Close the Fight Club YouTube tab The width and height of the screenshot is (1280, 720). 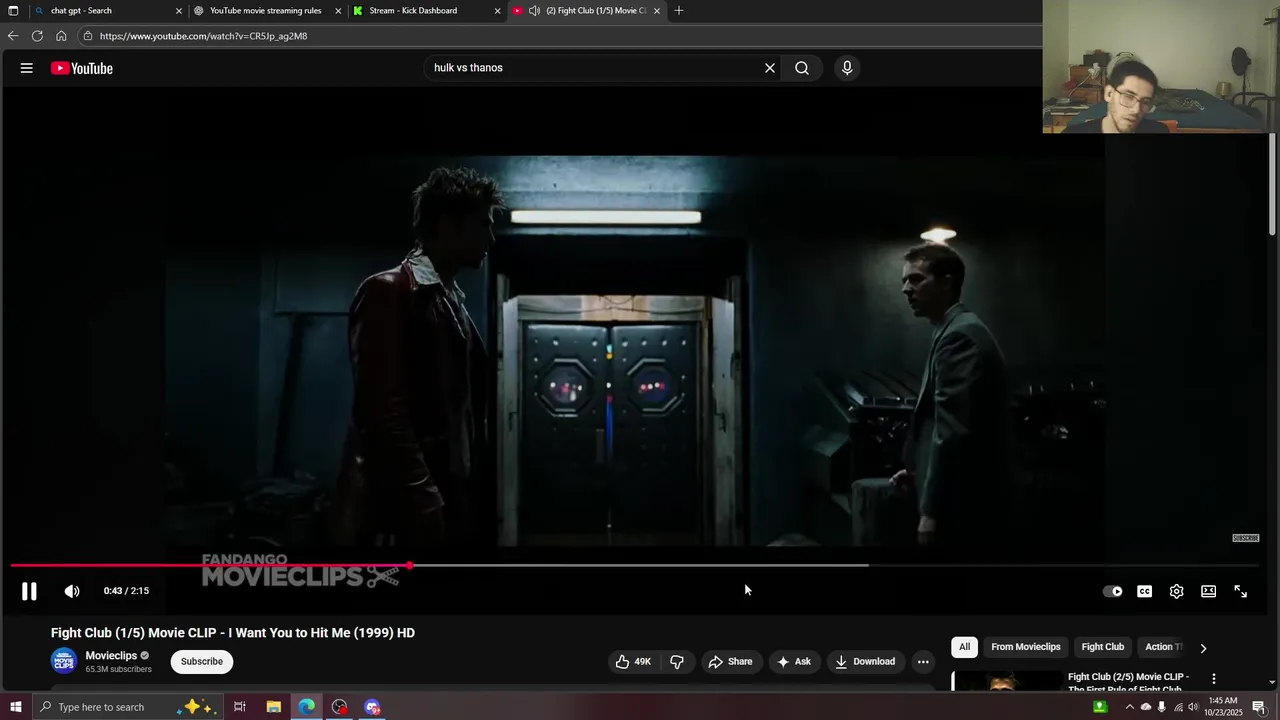click(x=657, y=11)
